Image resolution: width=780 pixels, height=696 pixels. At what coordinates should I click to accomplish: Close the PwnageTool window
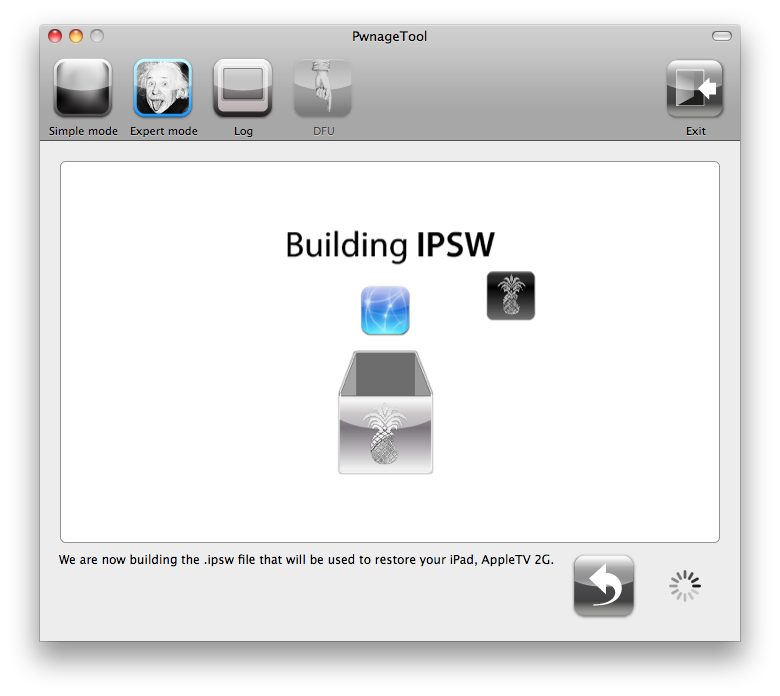pyautogui.click(x=55, y=36)
